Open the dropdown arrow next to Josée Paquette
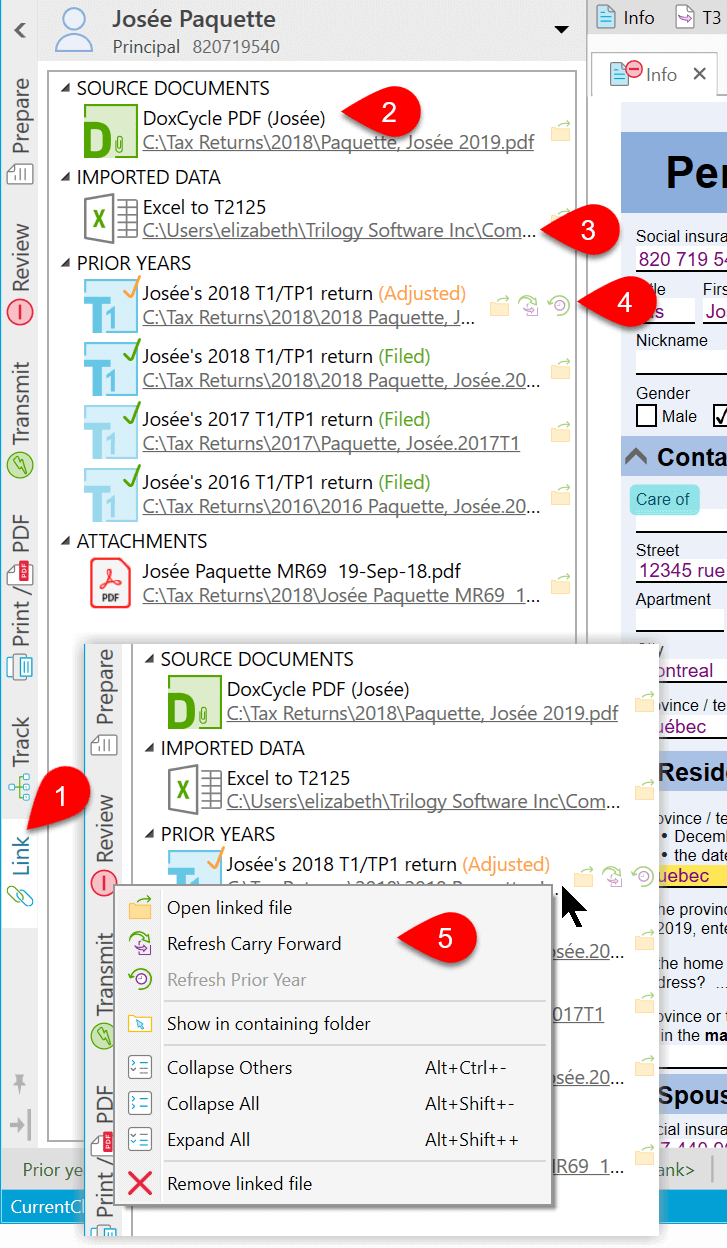The height and width of the screenshot is (1248, 727). [x=561, y=30]
